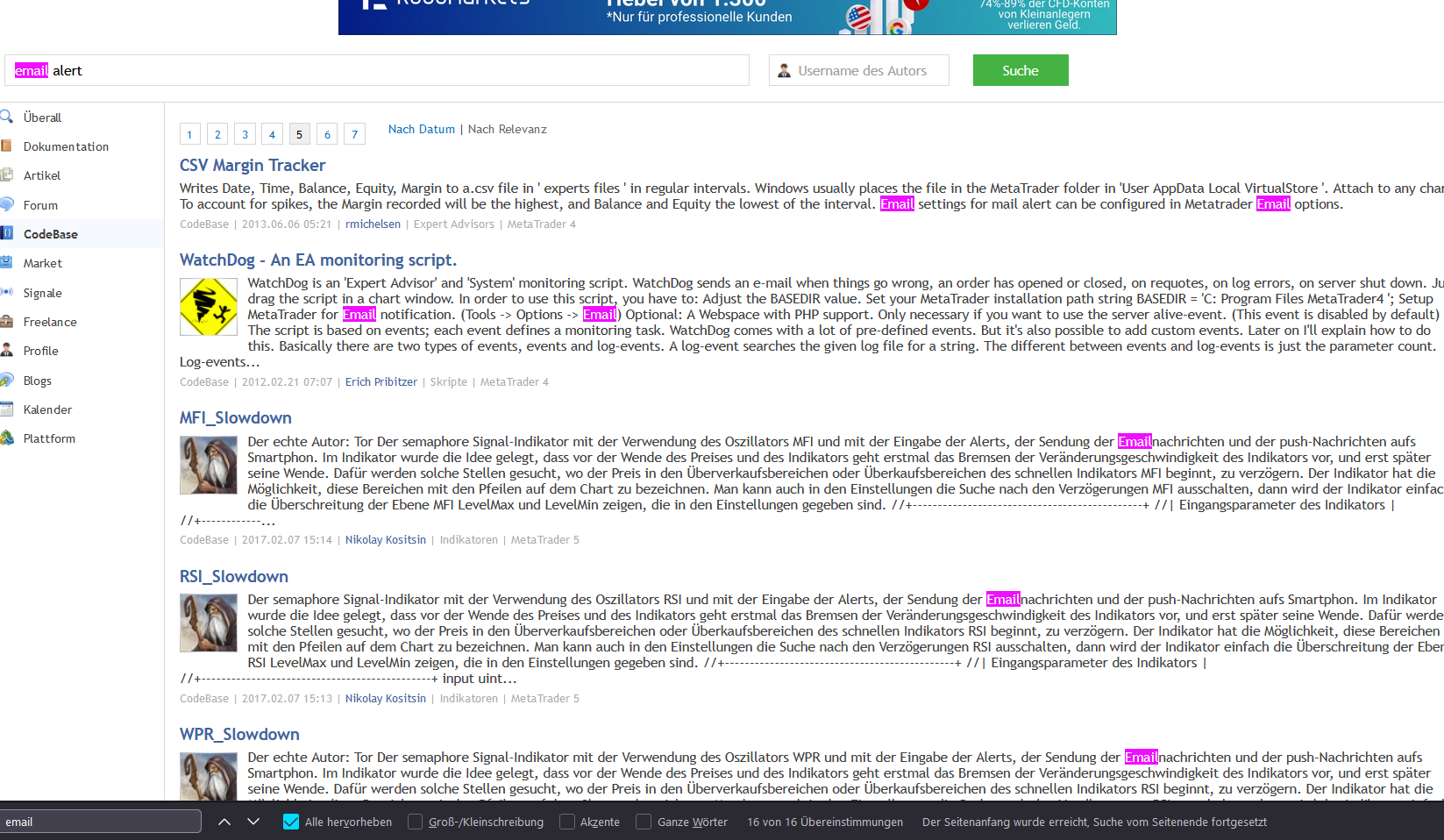The image size is (1444, 840).
Task: Select the Forum category
Action: [40, 205]
